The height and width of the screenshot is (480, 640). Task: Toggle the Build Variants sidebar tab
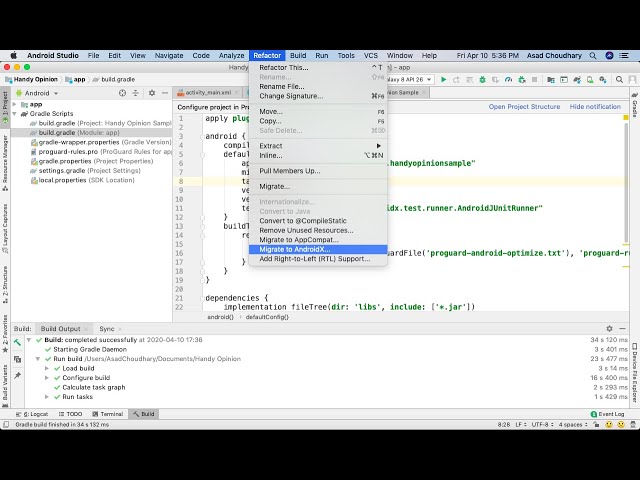pos(5,385)
